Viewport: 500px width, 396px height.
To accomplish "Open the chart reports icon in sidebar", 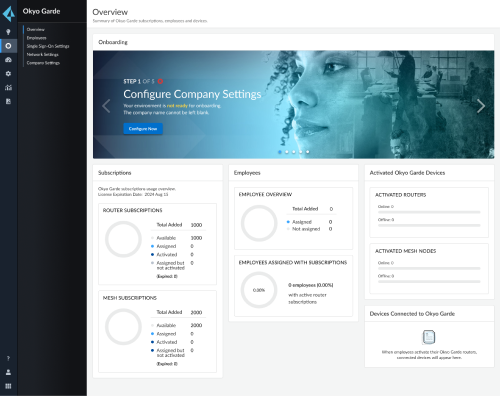I will click(8, 87).
